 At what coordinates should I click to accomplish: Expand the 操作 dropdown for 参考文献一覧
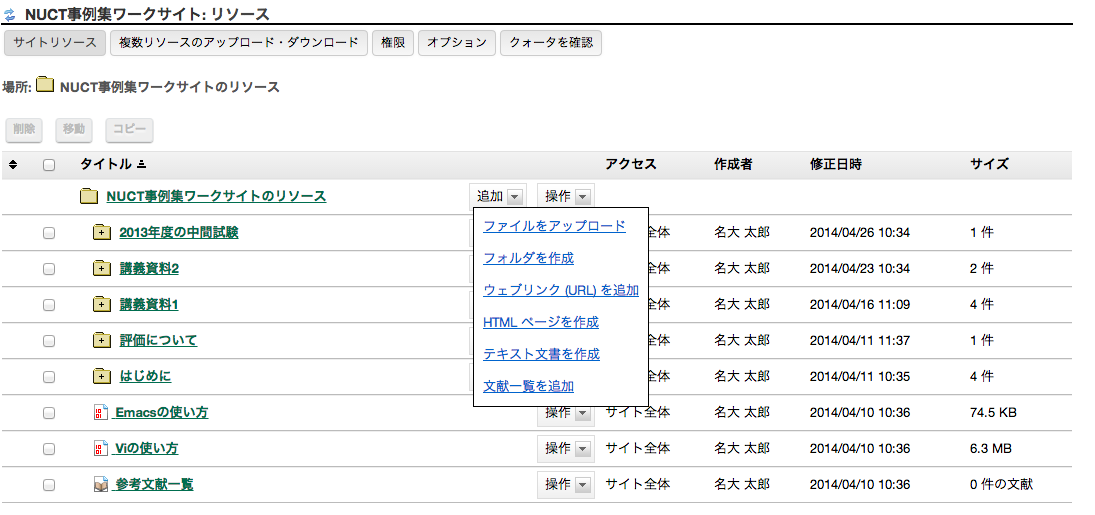565,484
